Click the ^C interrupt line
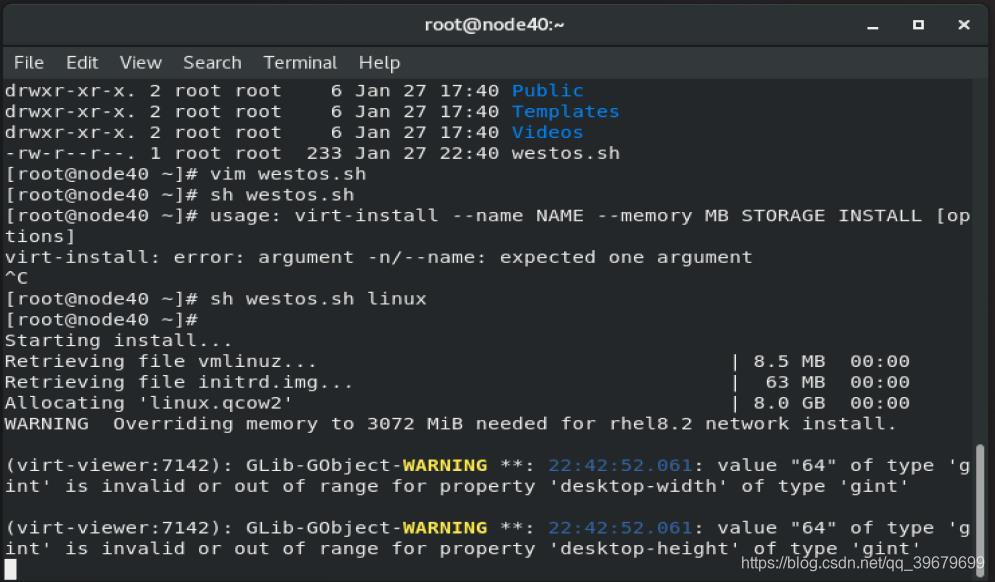 tap(16, 278)
